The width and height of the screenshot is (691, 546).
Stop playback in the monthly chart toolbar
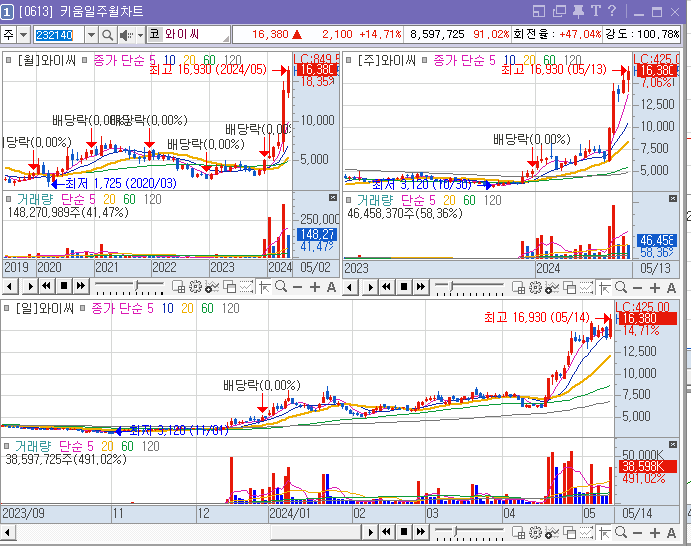[x=64, y=287]
